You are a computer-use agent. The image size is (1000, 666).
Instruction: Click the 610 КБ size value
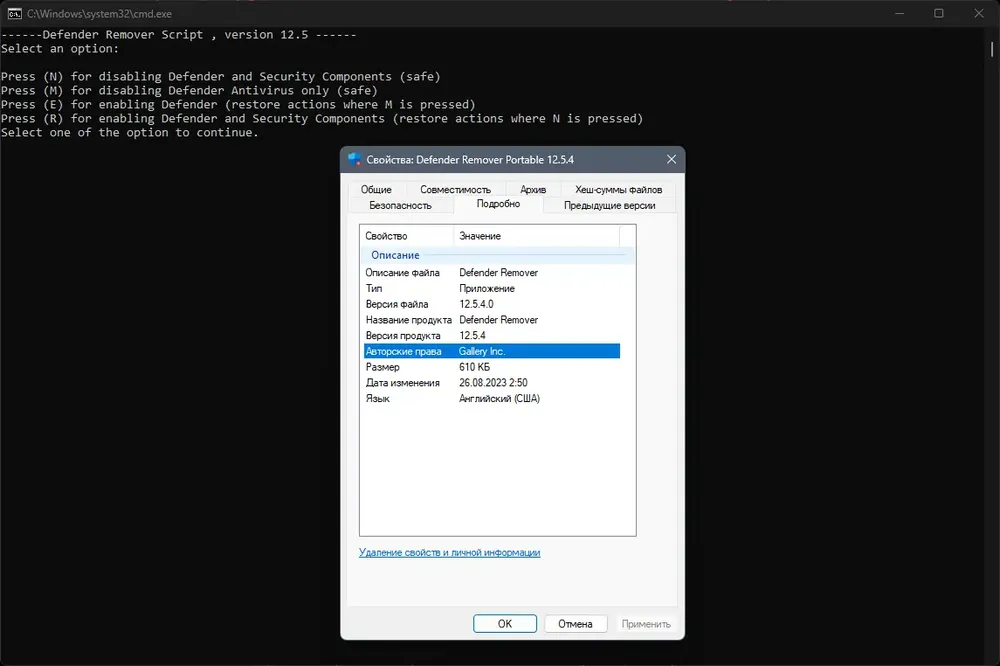click(474, 367)
